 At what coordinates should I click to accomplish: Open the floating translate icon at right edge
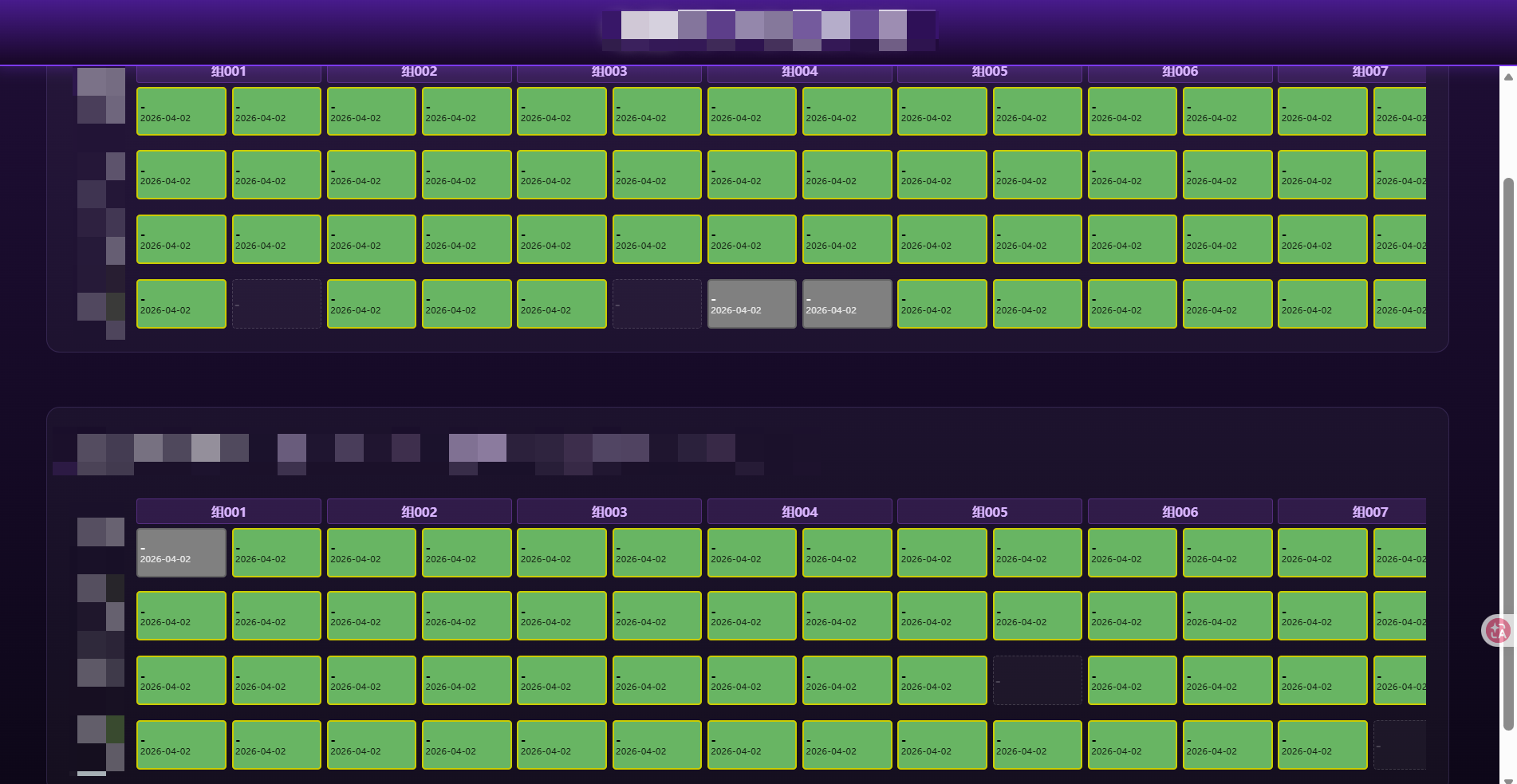tap(1498, 631)
